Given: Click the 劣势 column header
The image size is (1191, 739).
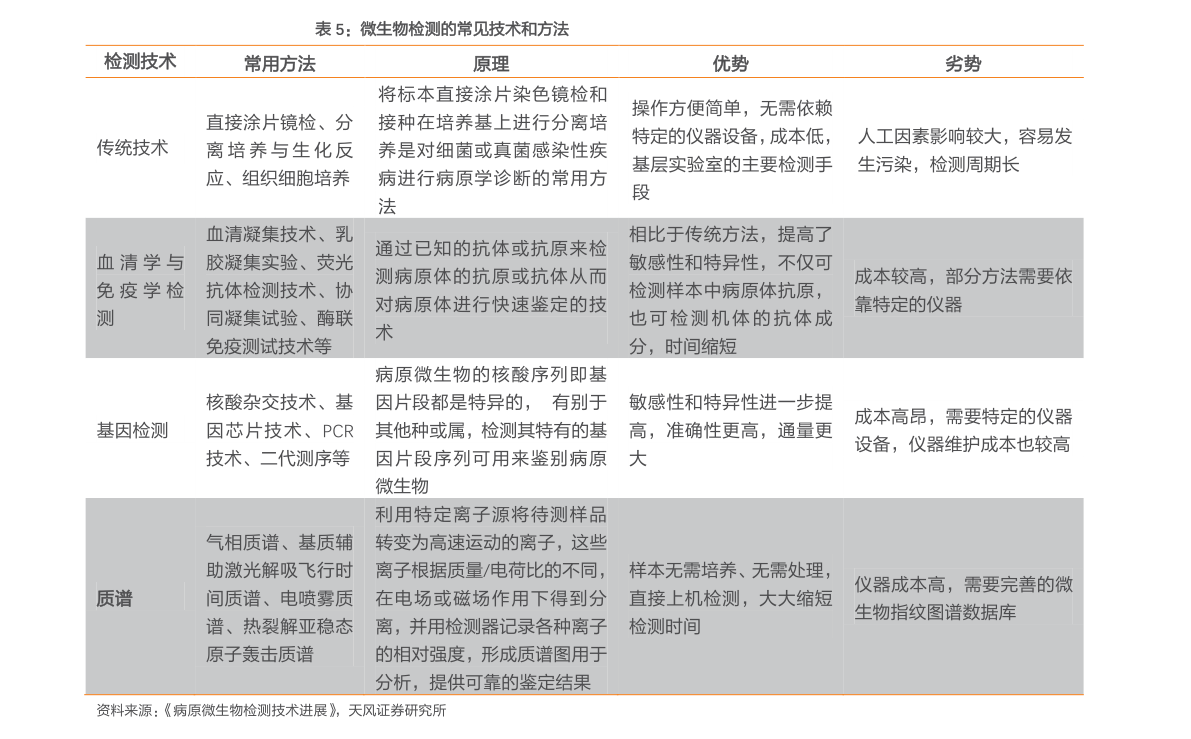Looking at the screenshot, I should [x=962, y=64].
